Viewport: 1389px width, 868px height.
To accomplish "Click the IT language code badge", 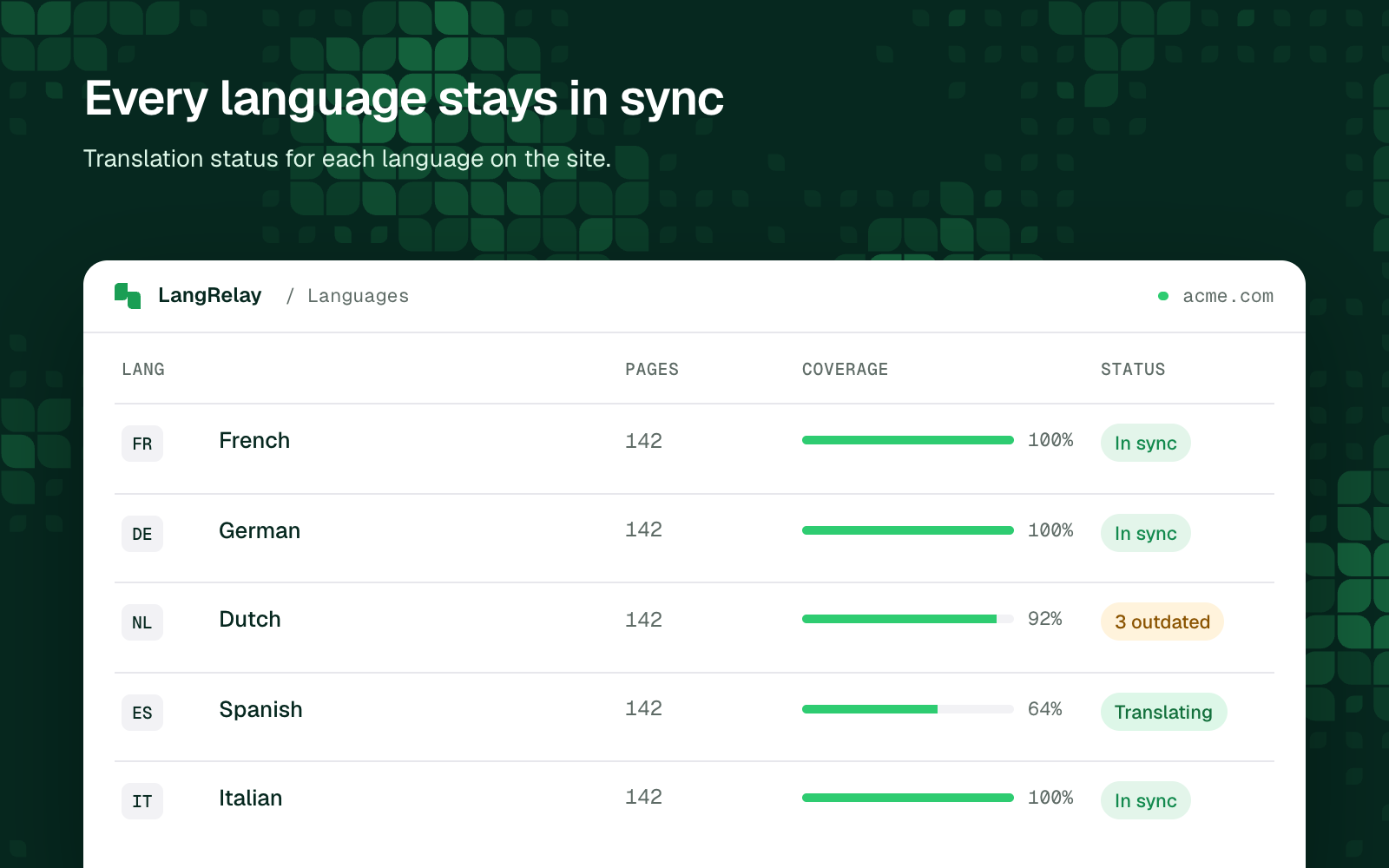I will coord(142,801).
